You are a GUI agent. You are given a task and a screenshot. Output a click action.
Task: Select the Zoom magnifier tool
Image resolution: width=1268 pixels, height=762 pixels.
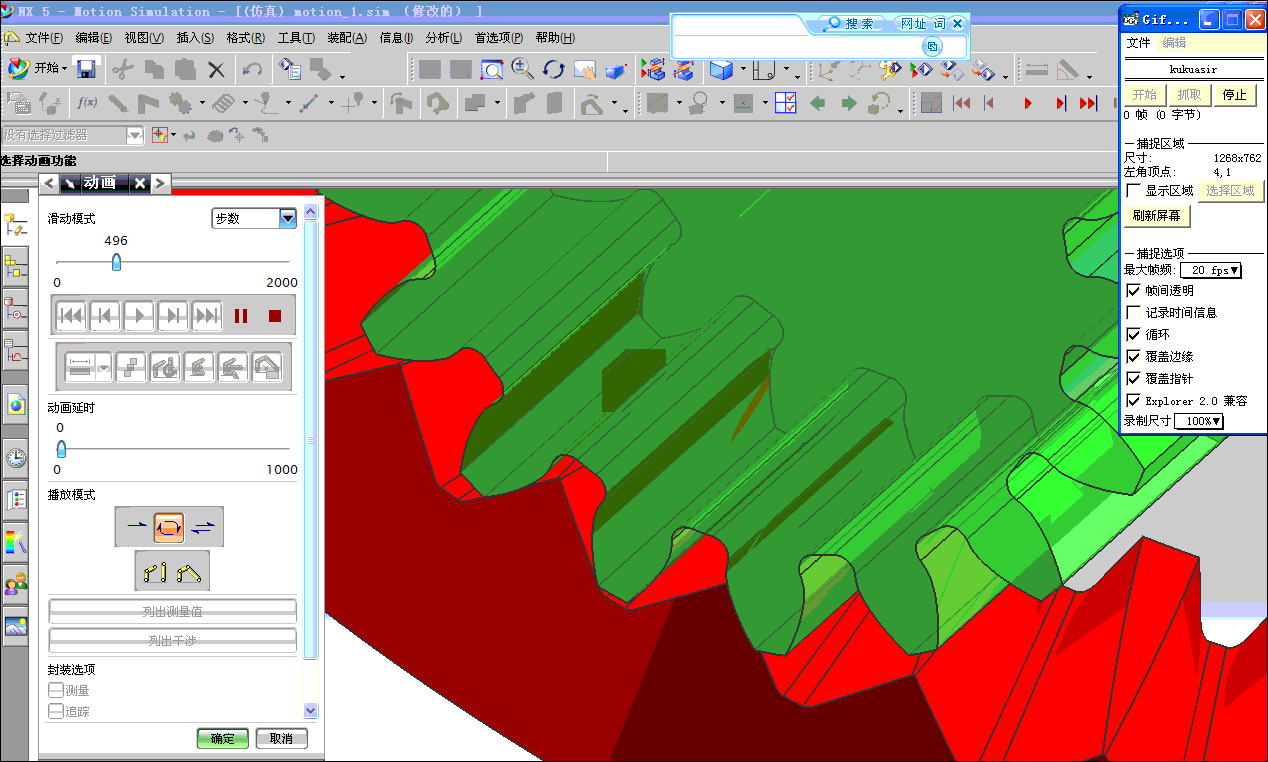(x=522, y=69)
